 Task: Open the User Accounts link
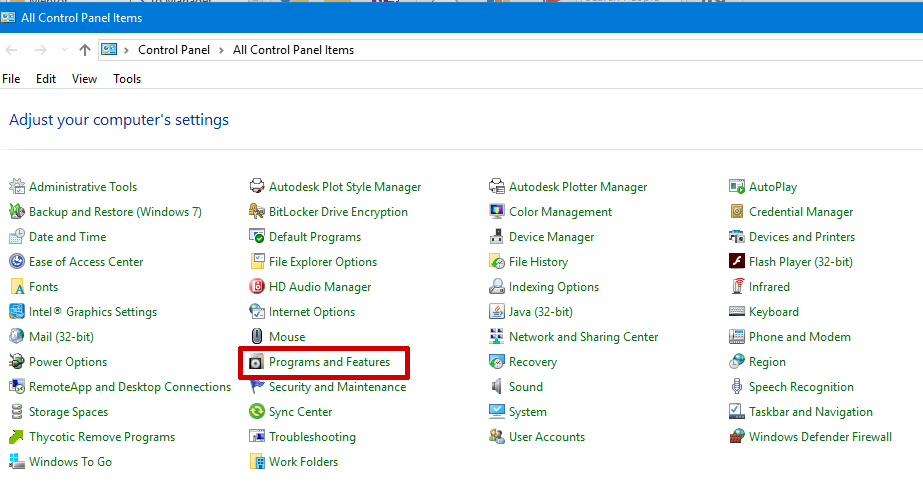tap(546, 437)
